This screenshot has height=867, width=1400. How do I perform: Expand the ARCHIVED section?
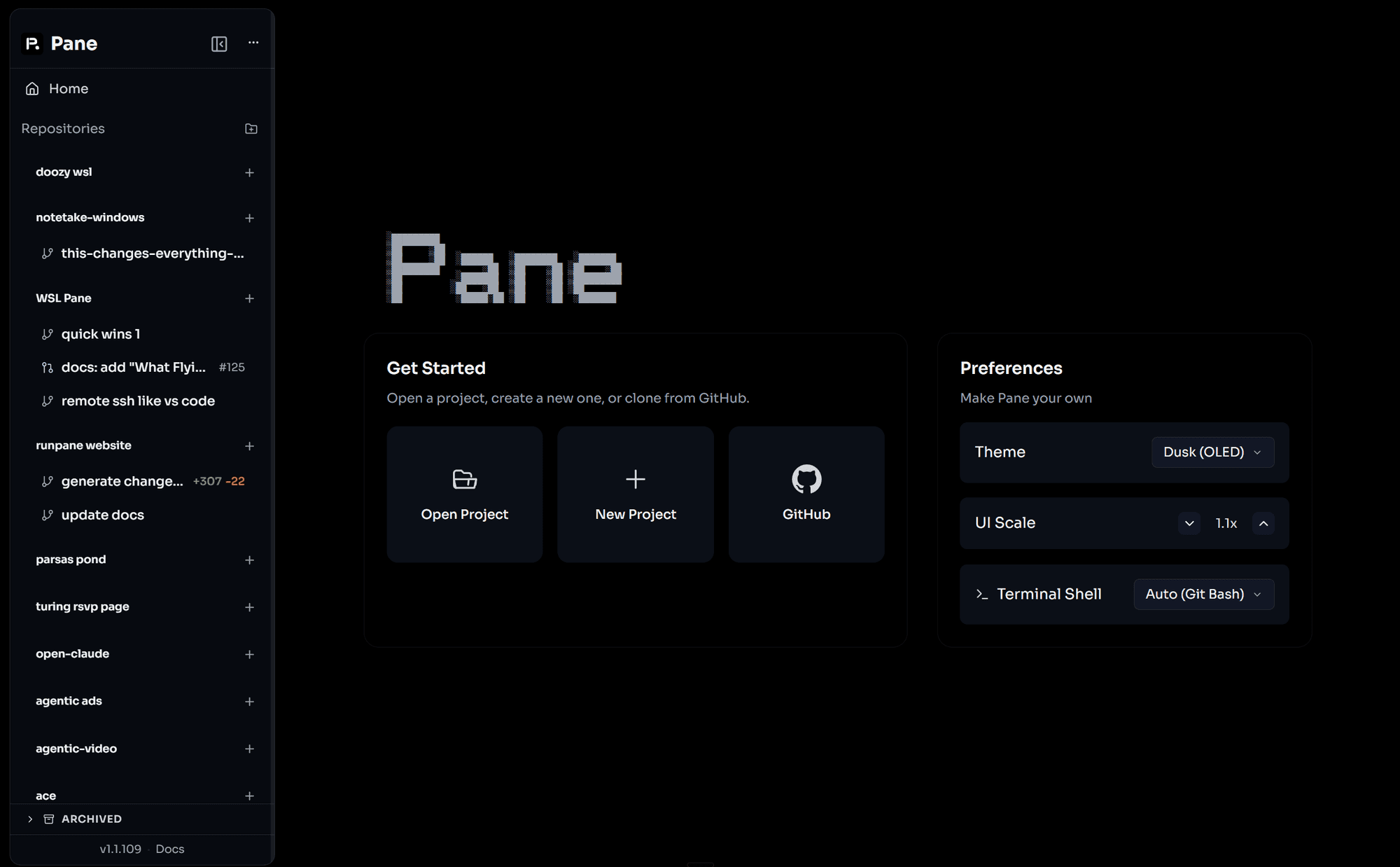pyautogui.click(x=30, y=819)
